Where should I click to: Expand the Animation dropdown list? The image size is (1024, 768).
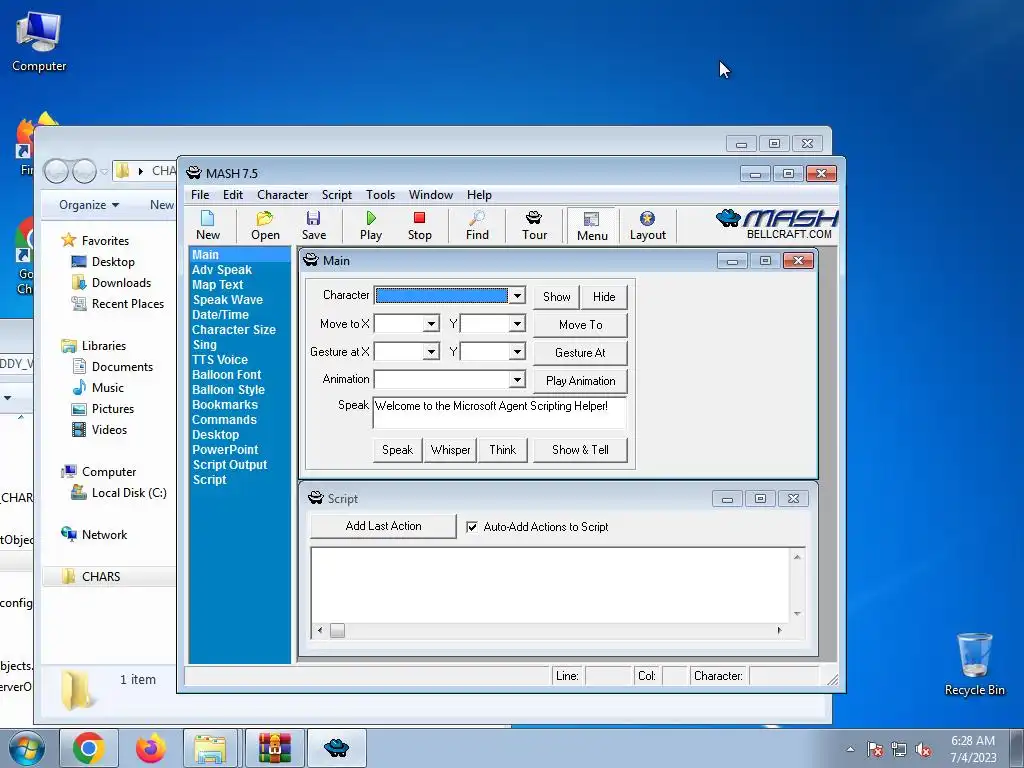tap(517, 379)
